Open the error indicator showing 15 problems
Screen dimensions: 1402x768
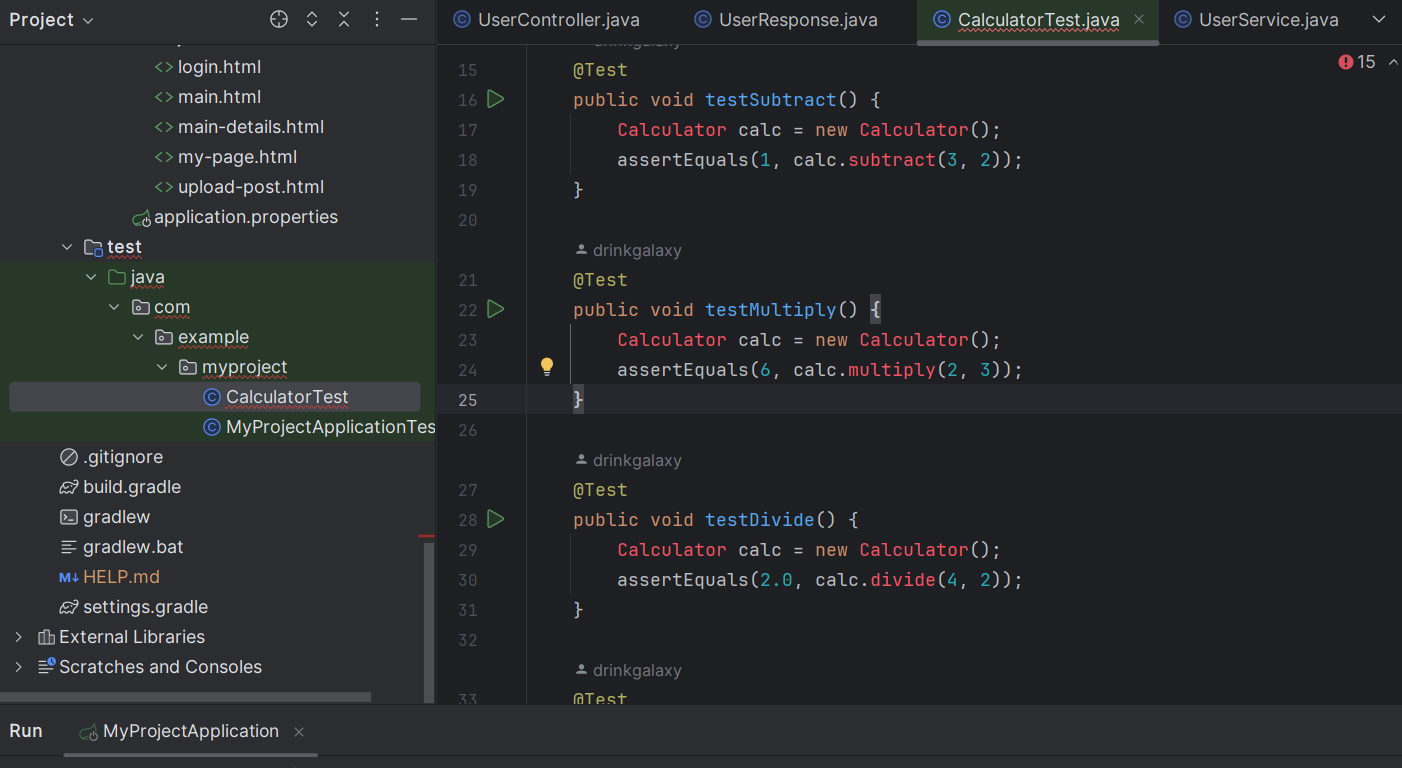[x=1357, y=62]
